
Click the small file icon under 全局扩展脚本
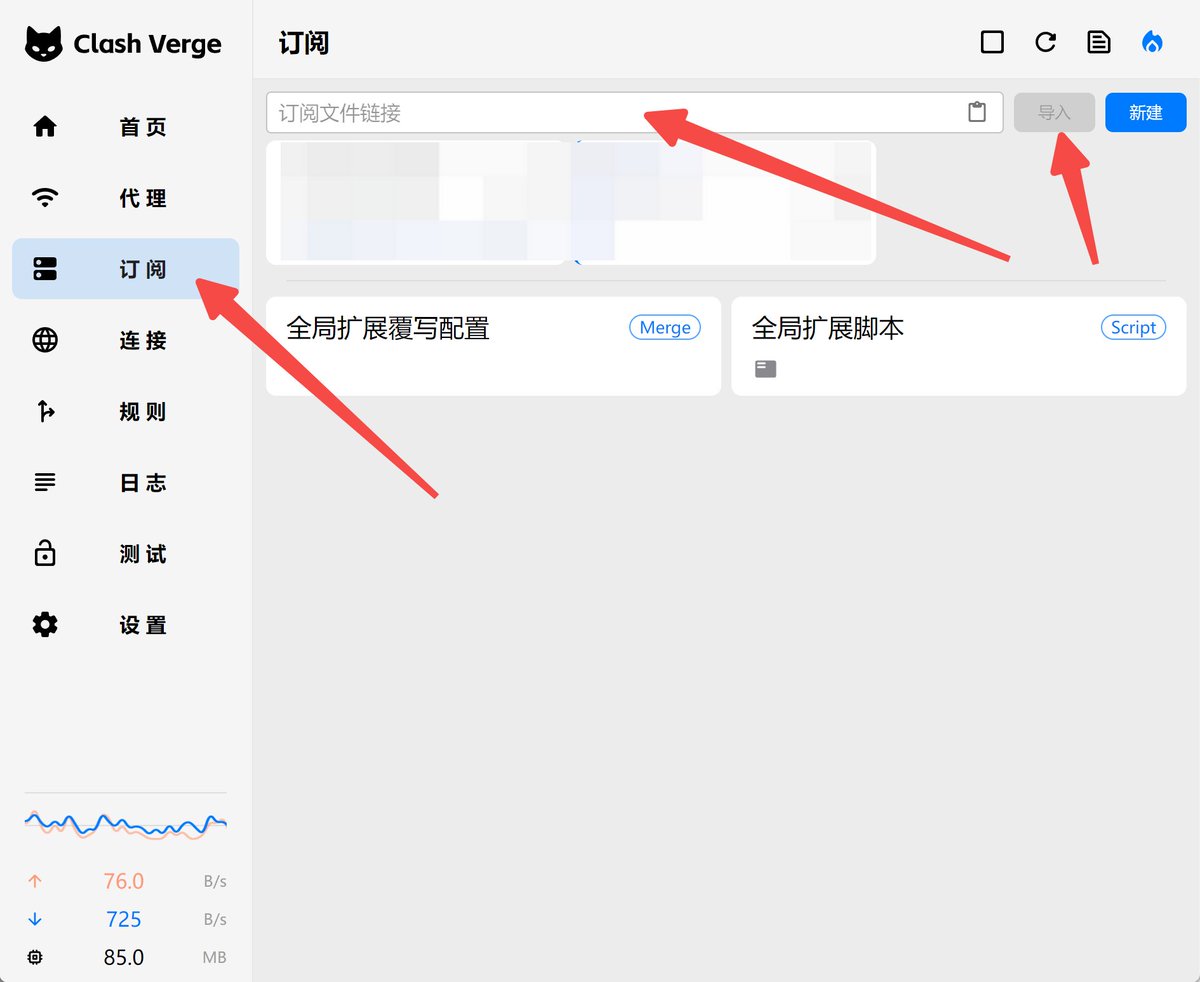(x=765, y=369)
